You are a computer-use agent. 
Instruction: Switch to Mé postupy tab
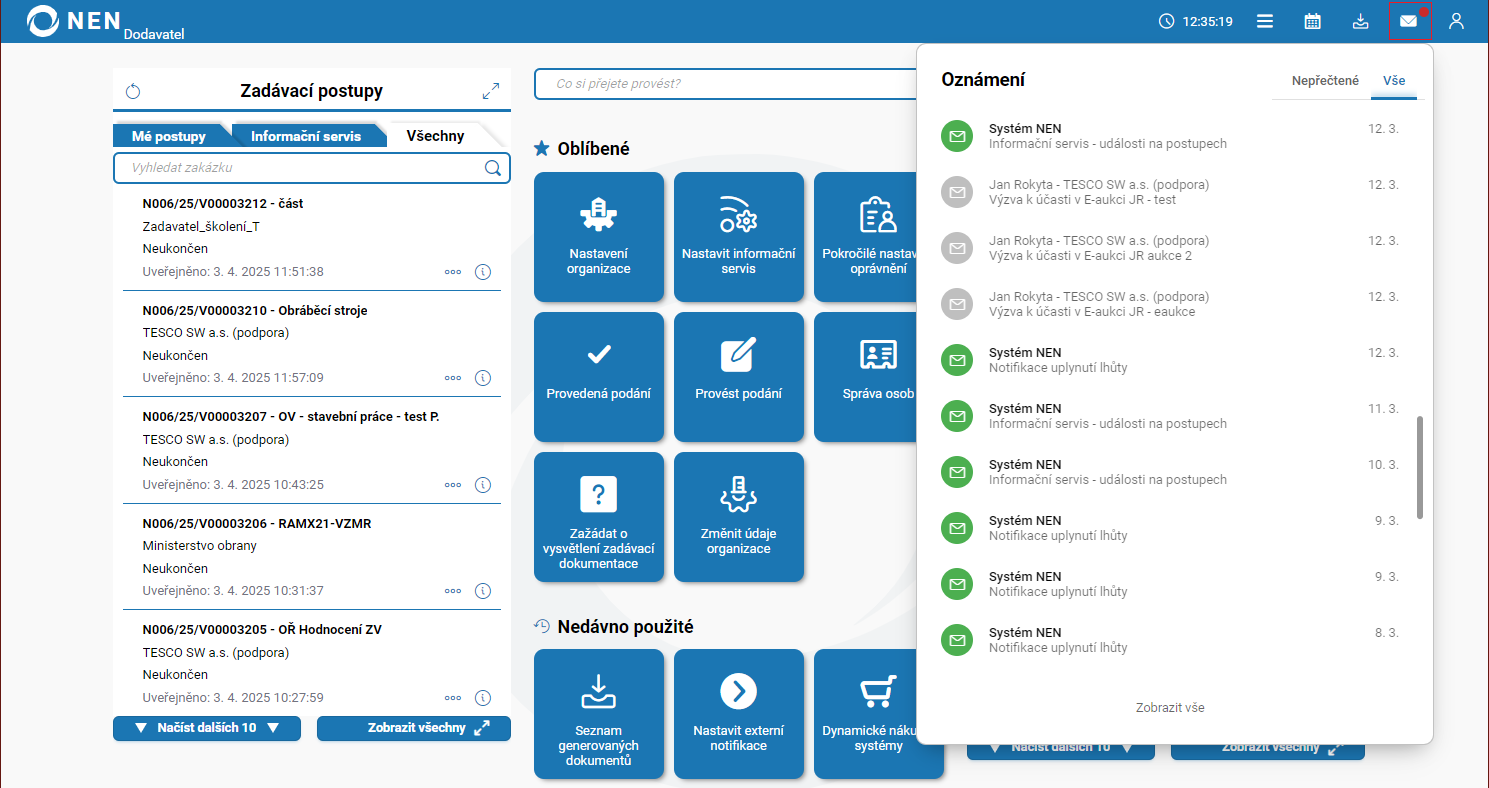(x=169, y=136)
